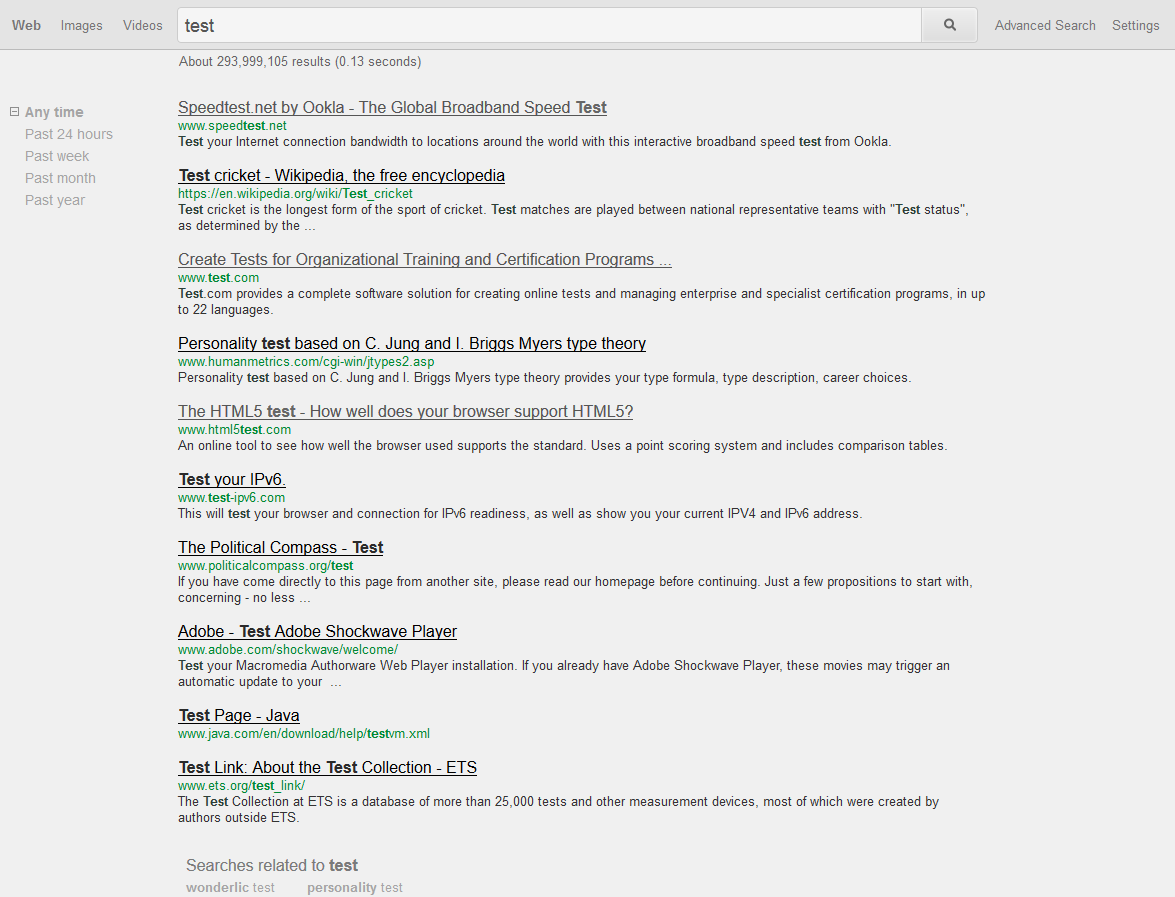Switch to the Videos tab

(142, 25)
